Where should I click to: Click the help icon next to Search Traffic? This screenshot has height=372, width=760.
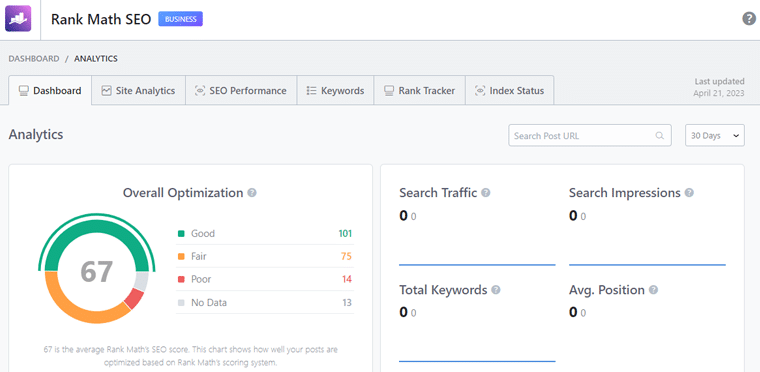pyautogui.click(x=486, y=193)
